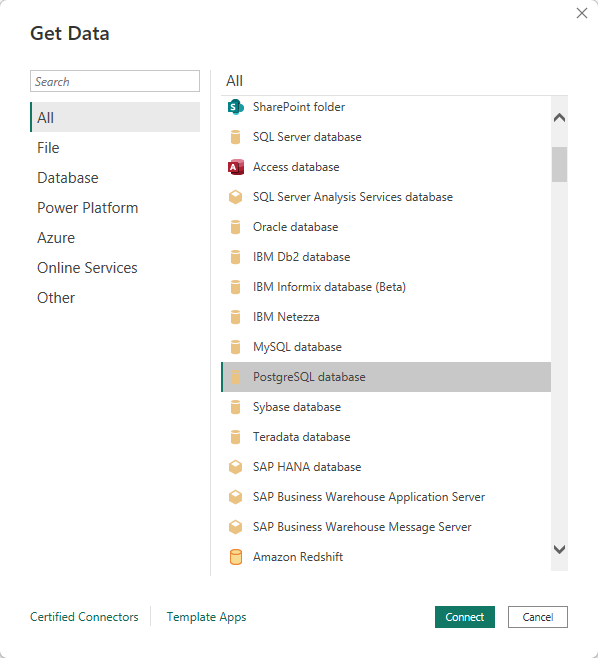598x658 pixels.
Task: Click the Amazon Redshift icon
Action: point(235,557)
